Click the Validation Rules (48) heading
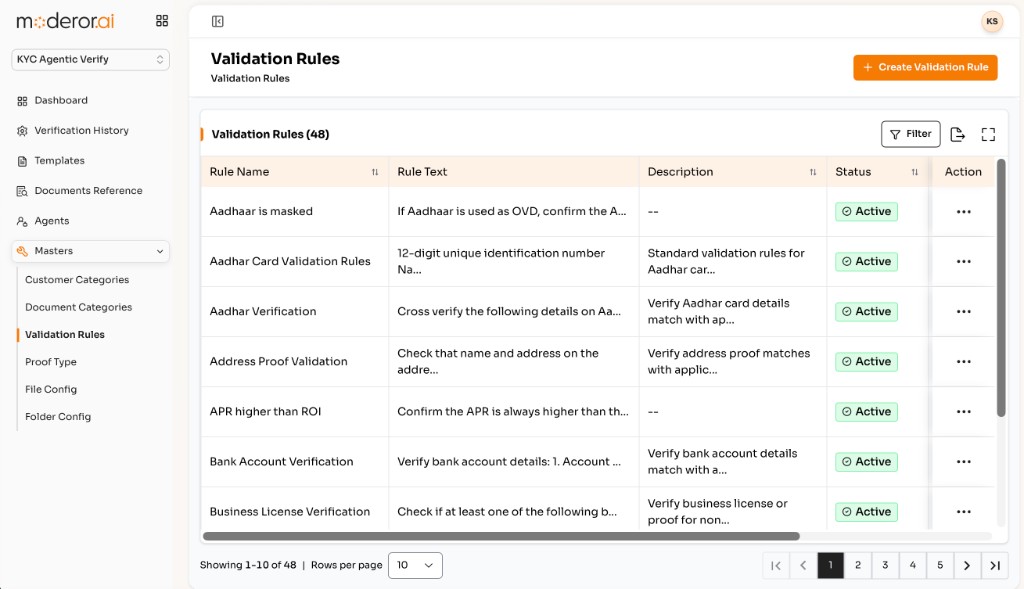The height and width of the screenshot is (589, 1024). pos(270,135)
